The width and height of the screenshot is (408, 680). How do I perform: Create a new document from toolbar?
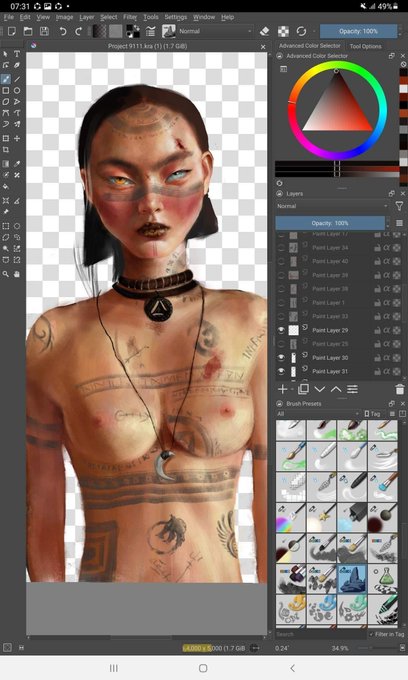(12, 31)
